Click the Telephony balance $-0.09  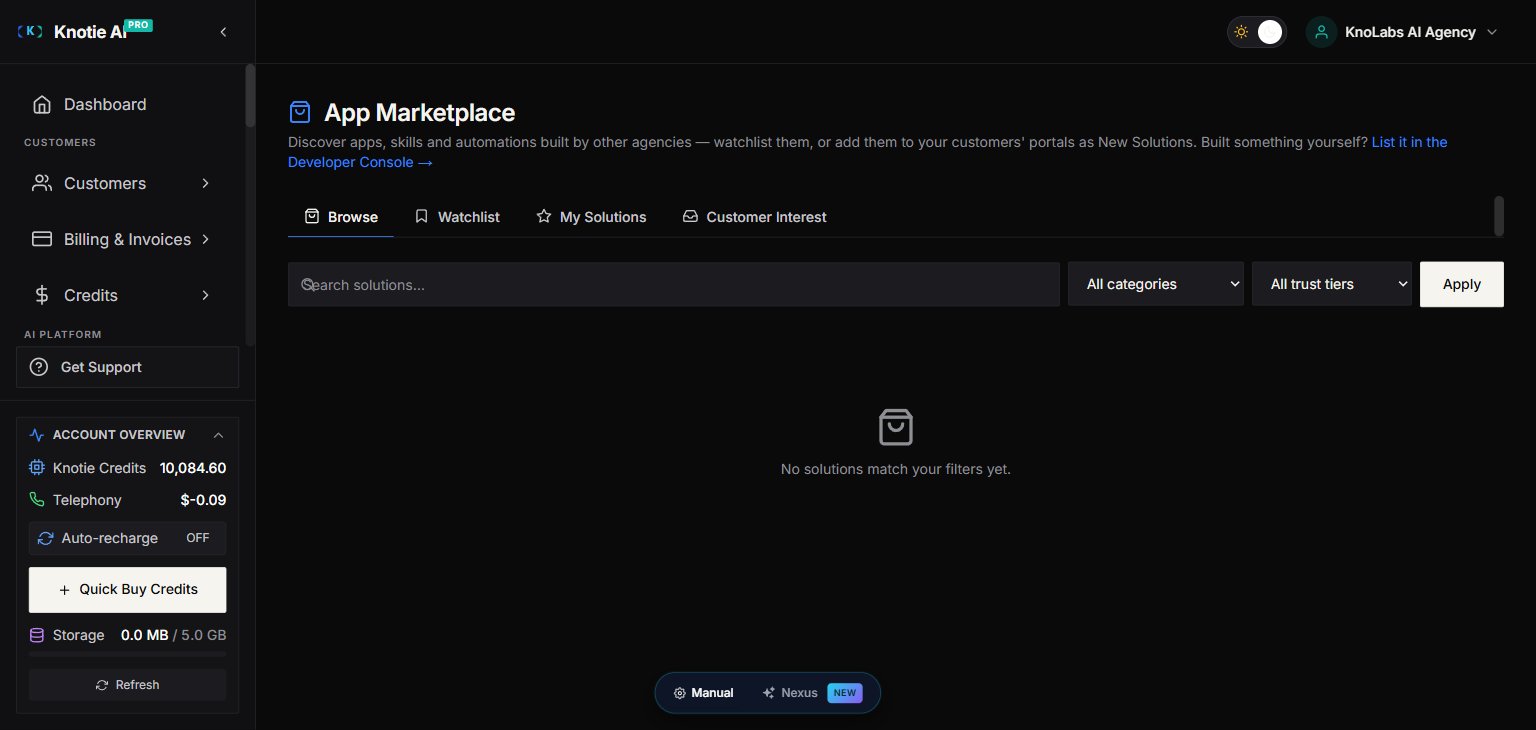tap(203, 500)
